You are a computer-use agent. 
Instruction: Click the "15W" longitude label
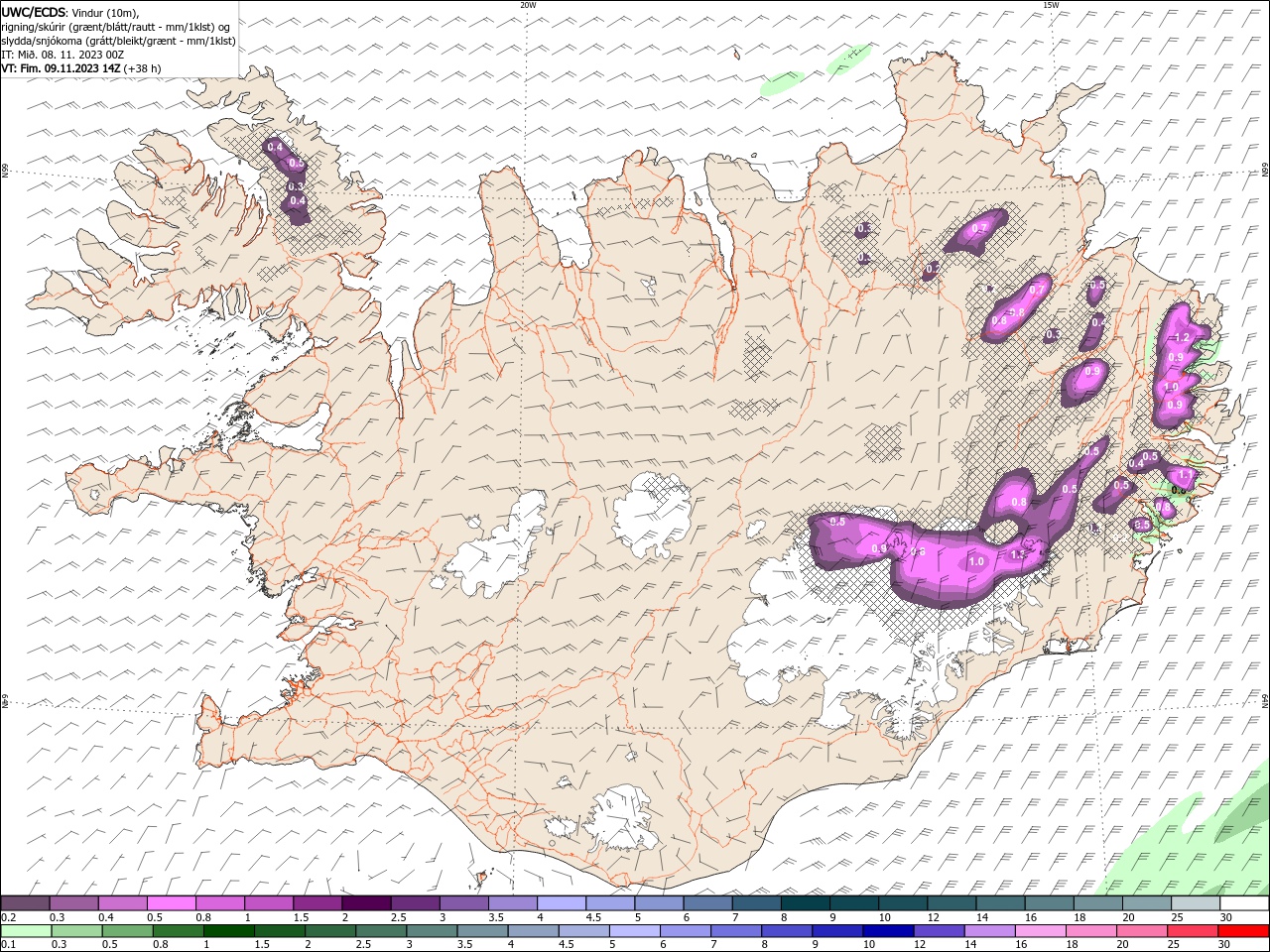(1051, 5)
